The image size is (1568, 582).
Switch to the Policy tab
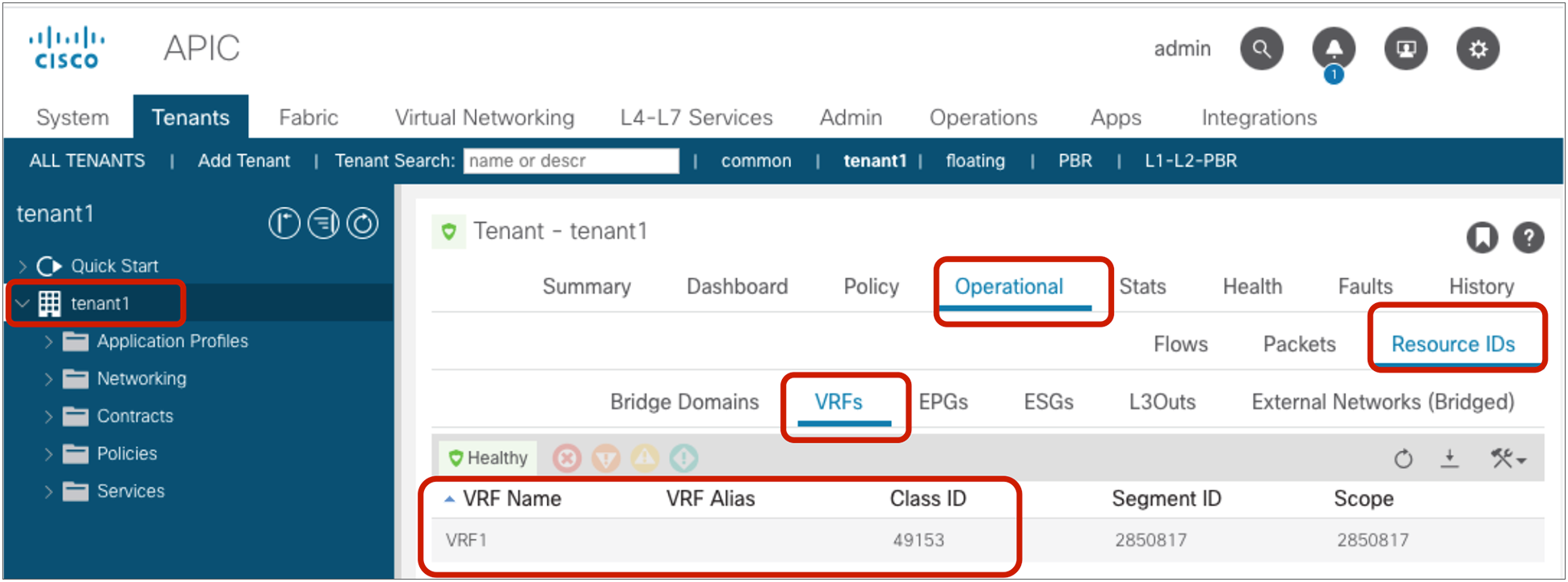(x=871, y=287)
